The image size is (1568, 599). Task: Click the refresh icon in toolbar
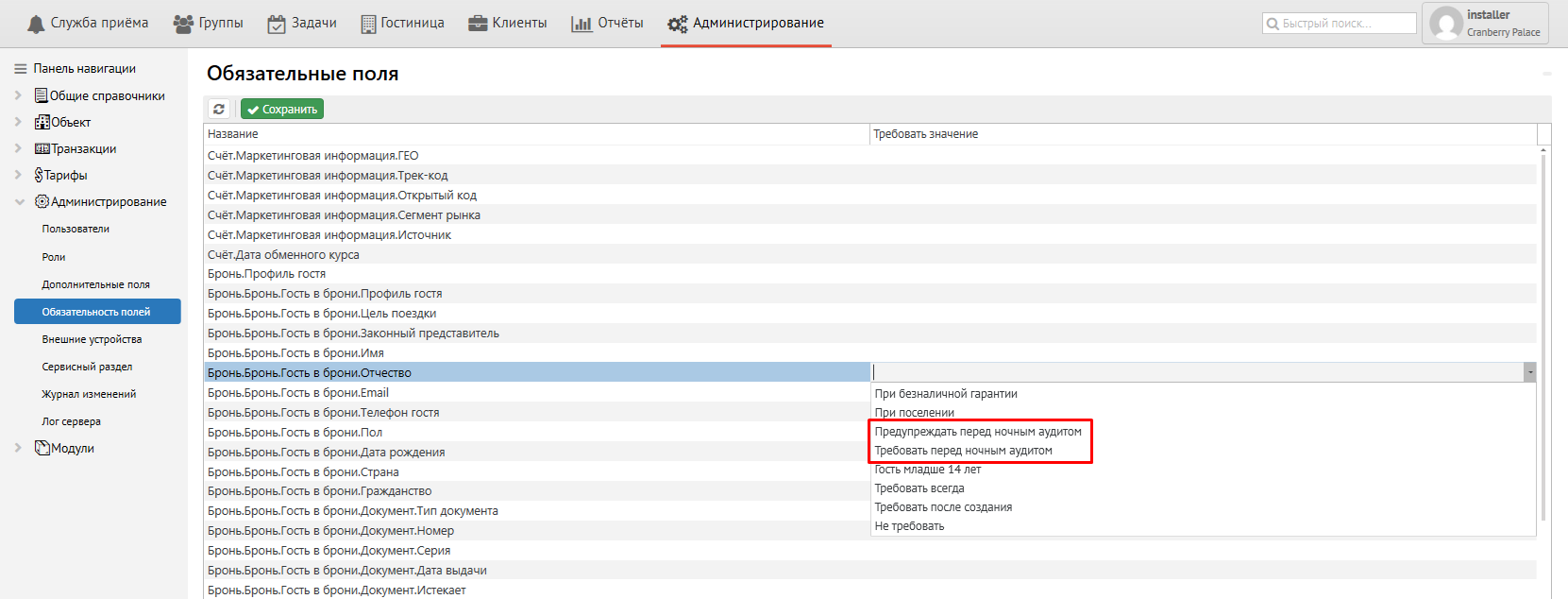(x=219, y=110)
